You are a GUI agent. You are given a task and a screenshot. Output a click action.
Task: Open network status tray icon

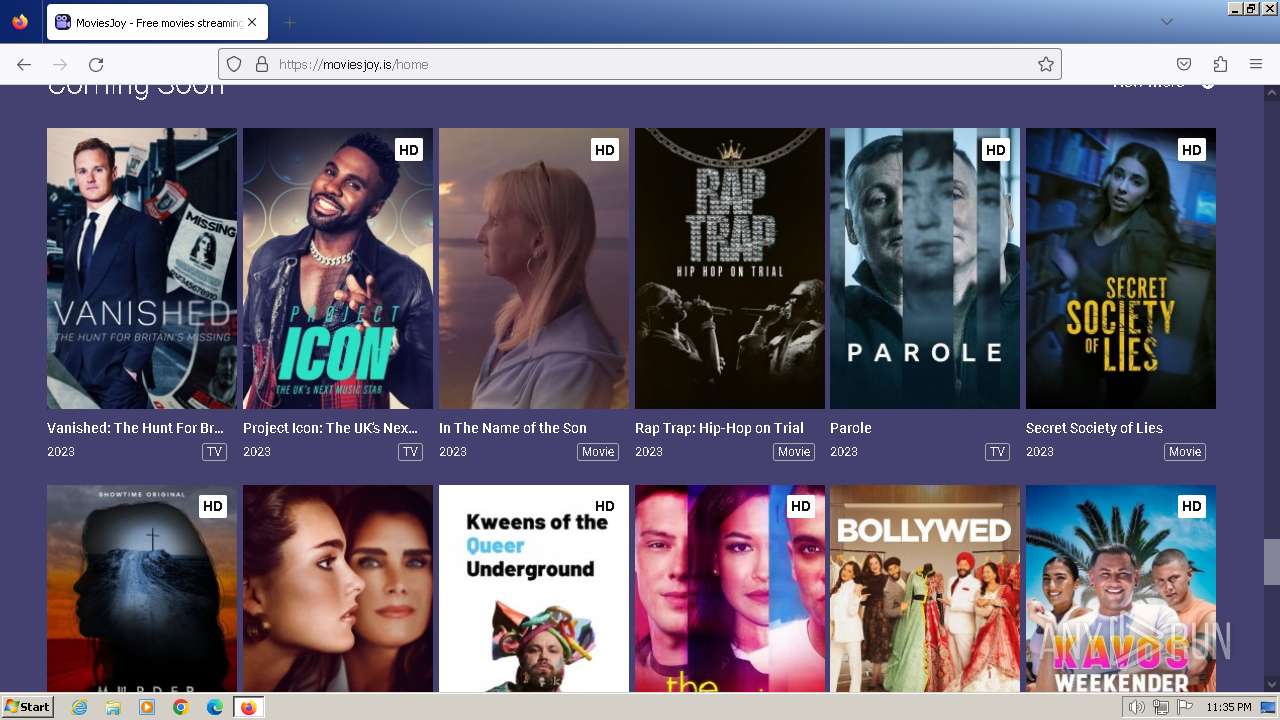(x=1161, y=707)
